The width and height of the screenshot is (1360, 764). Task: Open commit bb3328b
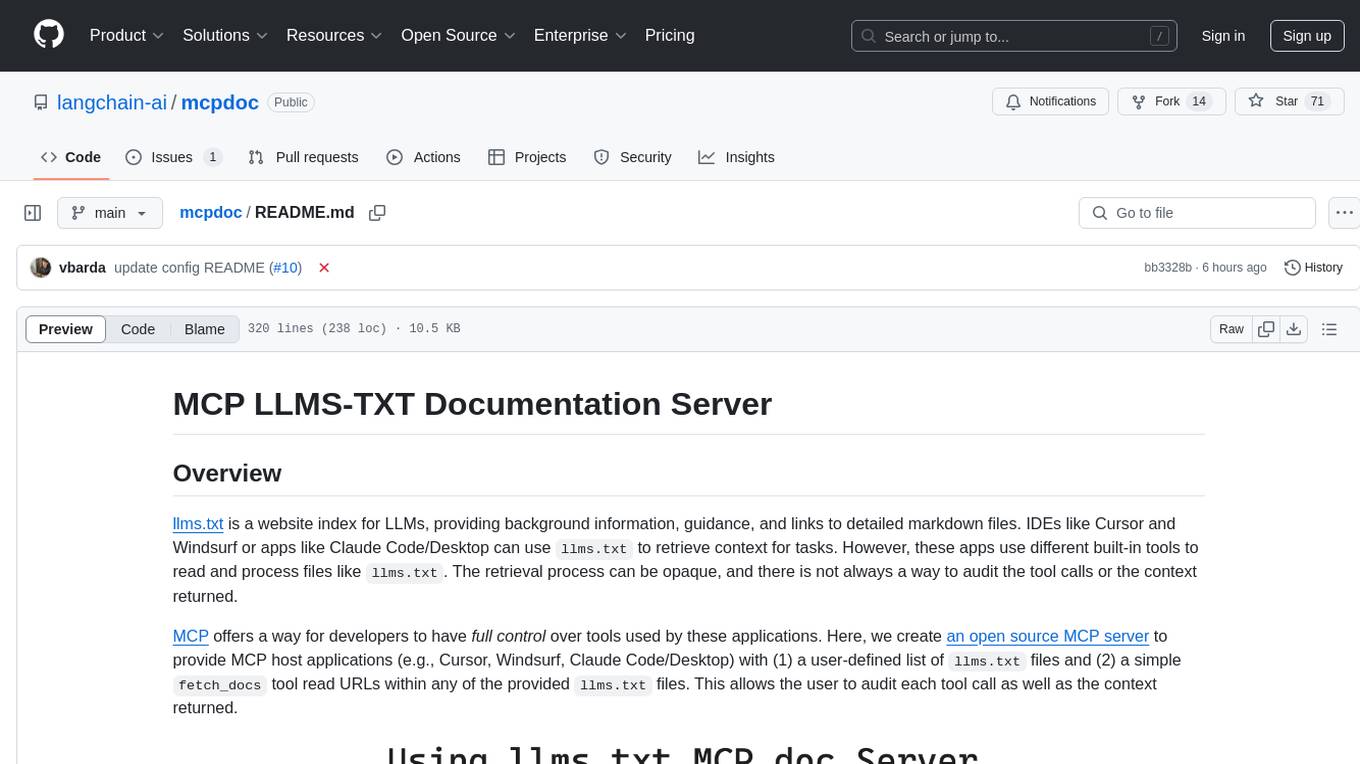1168,268
